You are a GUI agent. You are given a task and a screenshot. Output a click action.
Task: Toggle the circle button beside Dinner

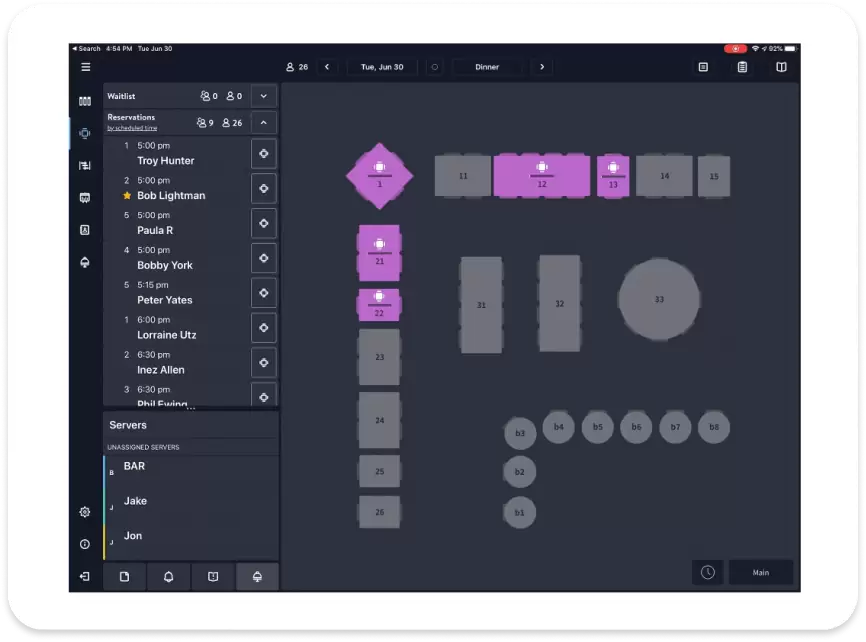tap(434, 67)
